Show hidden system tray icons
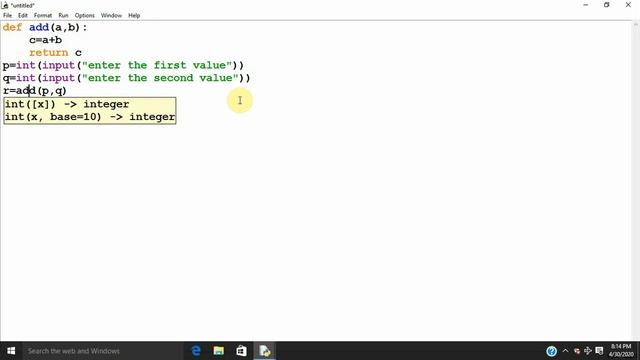This screenshot has width=640, height=360. 565,351
